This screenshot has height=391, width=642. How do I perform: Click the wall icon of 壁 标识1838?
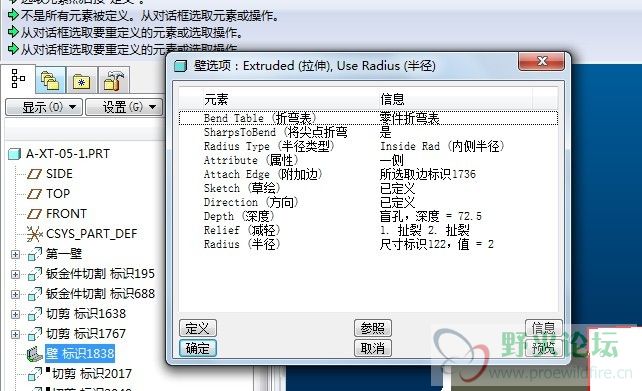click(x=35, y=355)
